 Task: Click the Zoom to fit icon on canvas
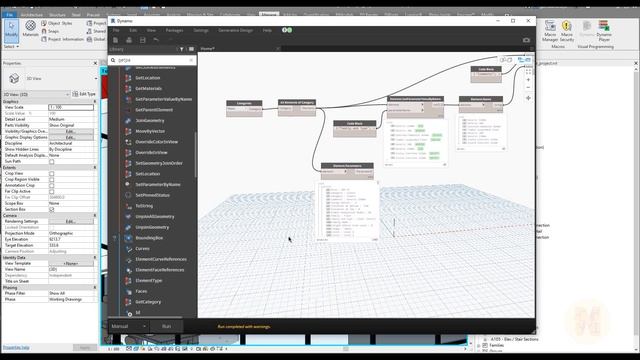coord(528,71)
